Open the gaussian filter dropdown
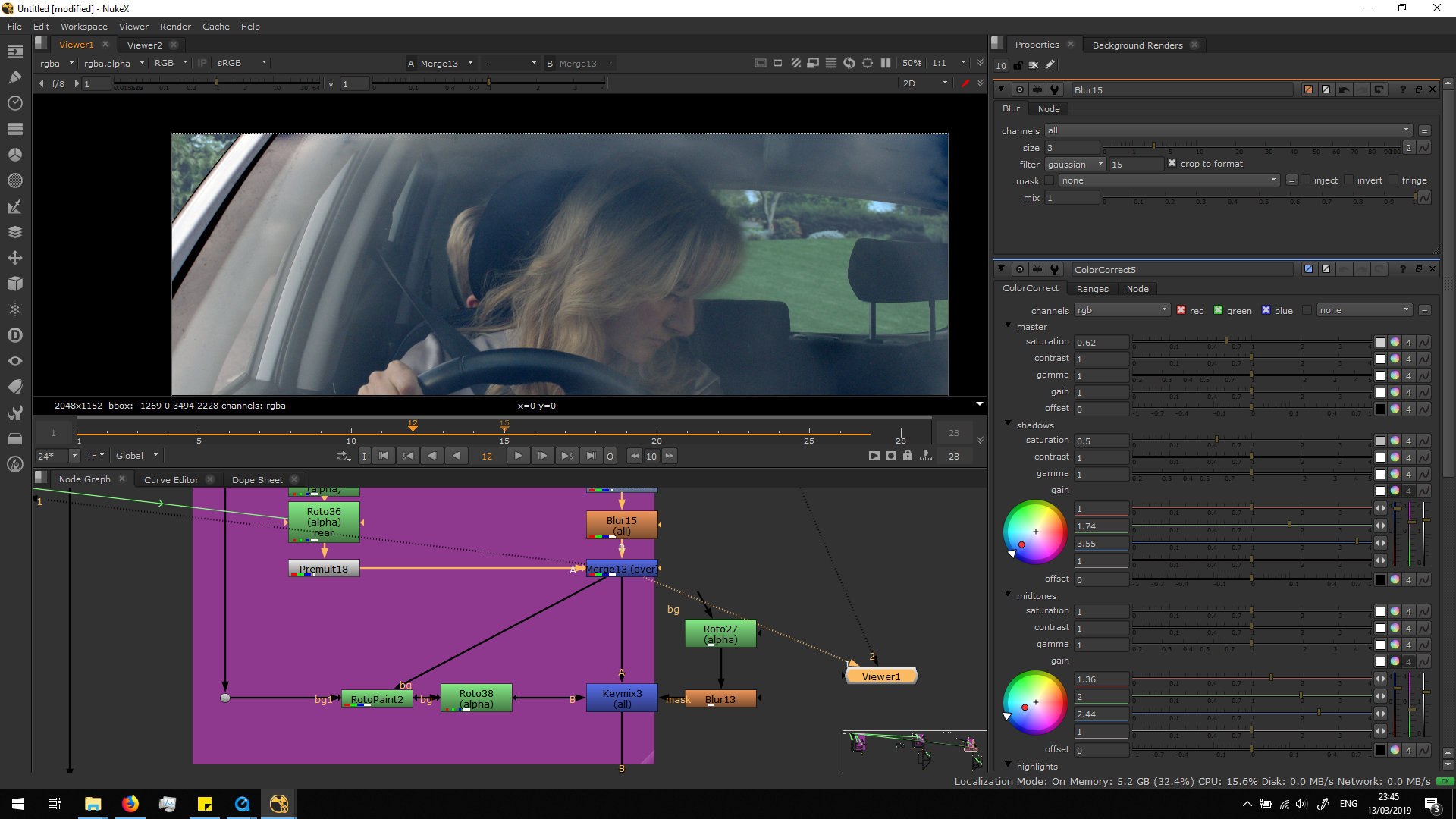Image resolution: width=1456 pixels, height=819 pixels. pos(1075,164)
